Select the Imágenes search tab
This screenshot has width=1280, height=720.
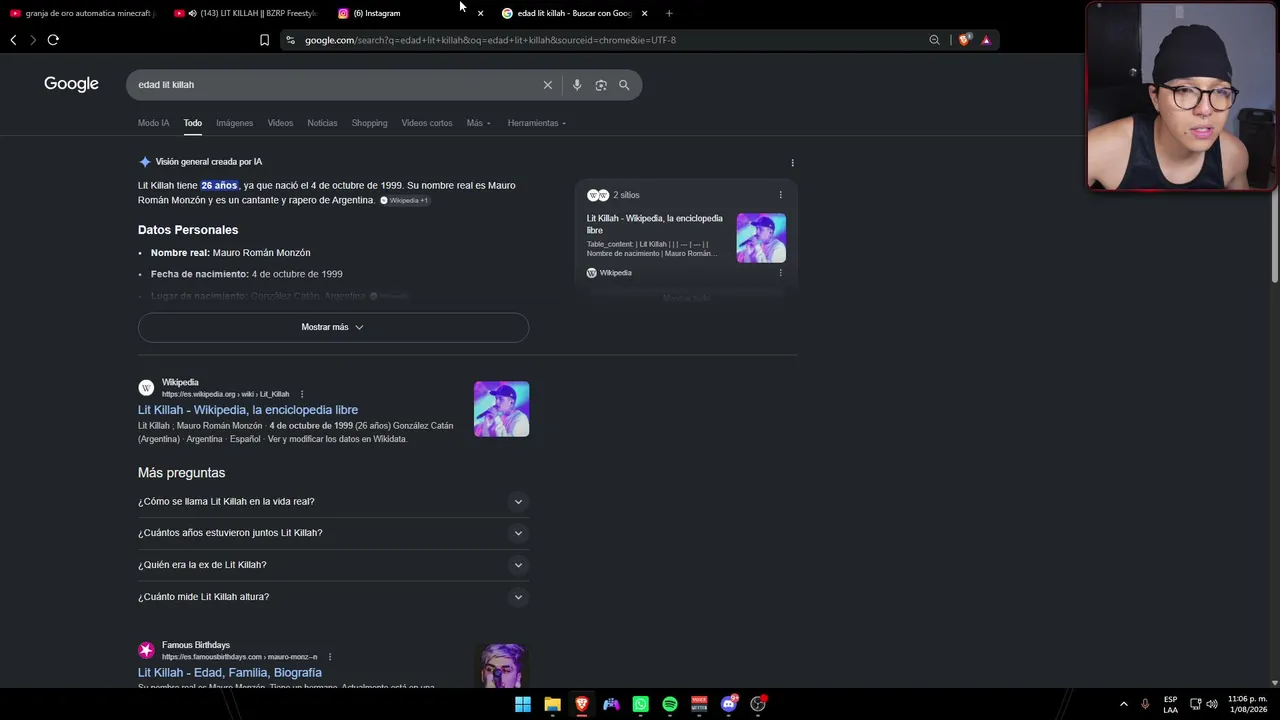point(234,123)
